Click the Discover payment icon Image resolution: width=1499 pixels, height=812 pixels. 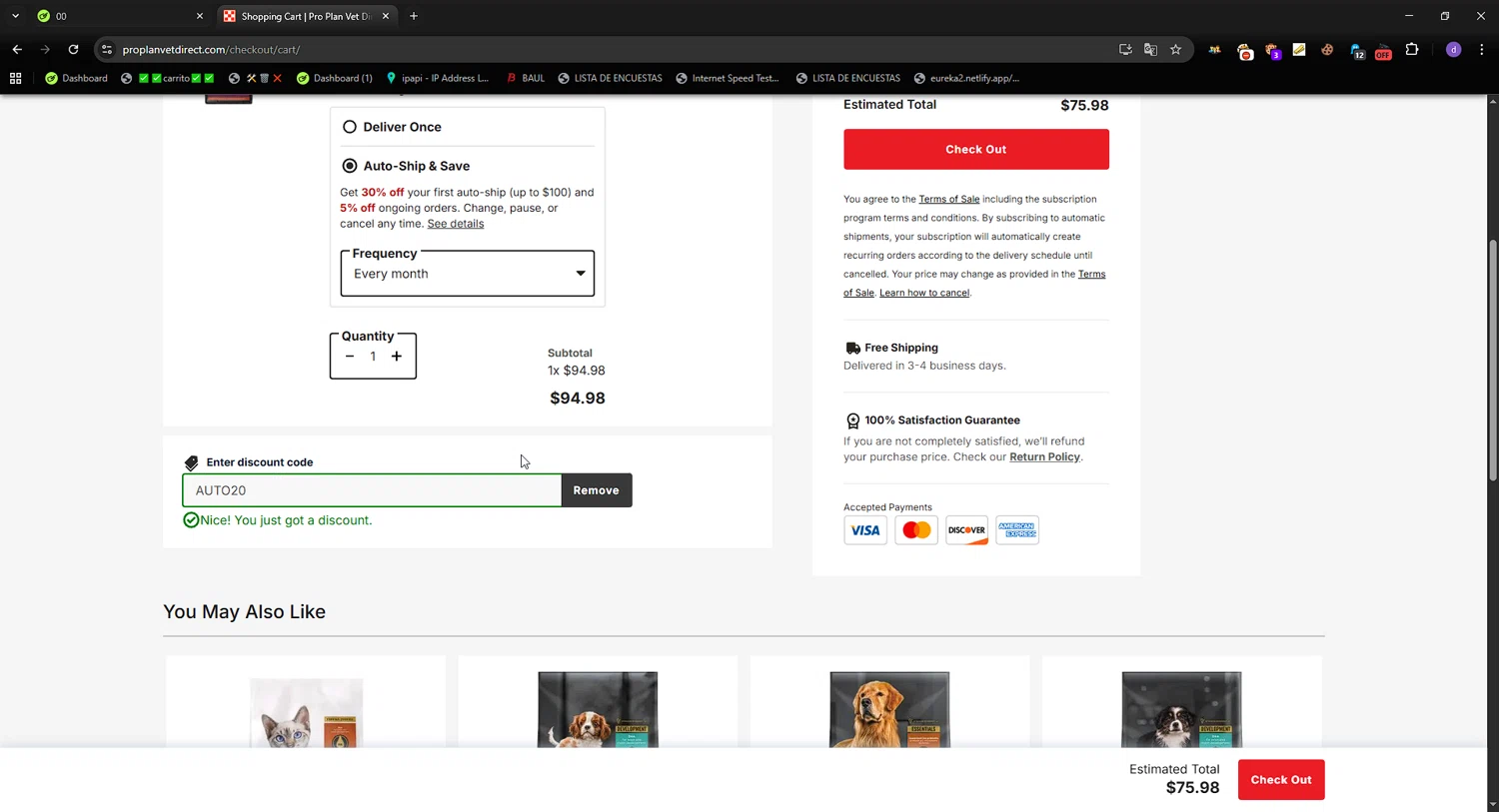click(966, 530)
